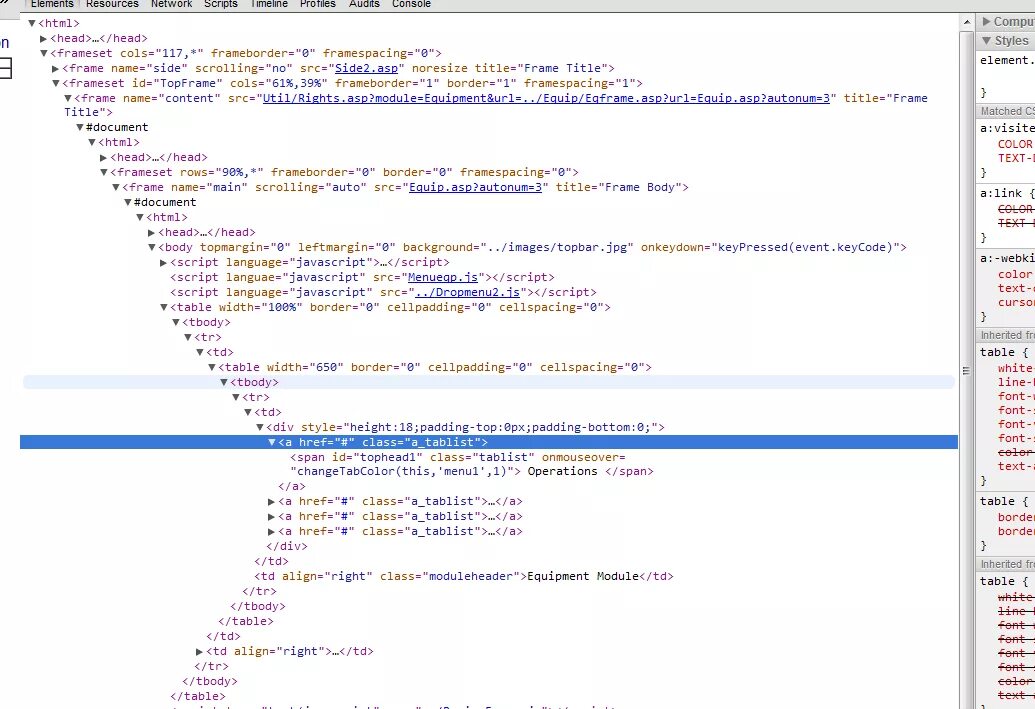The height and width of the screenshot is (709, 1035).
Task: Collapse the body topmargin node
Action: click(x=152, y=248)
